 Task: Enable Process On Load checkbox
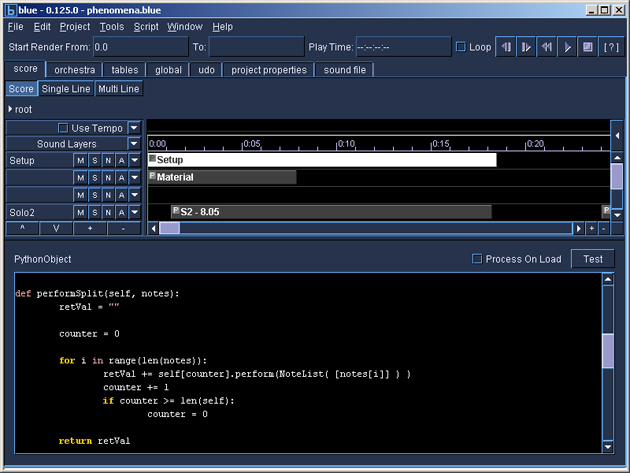[477, 259]
